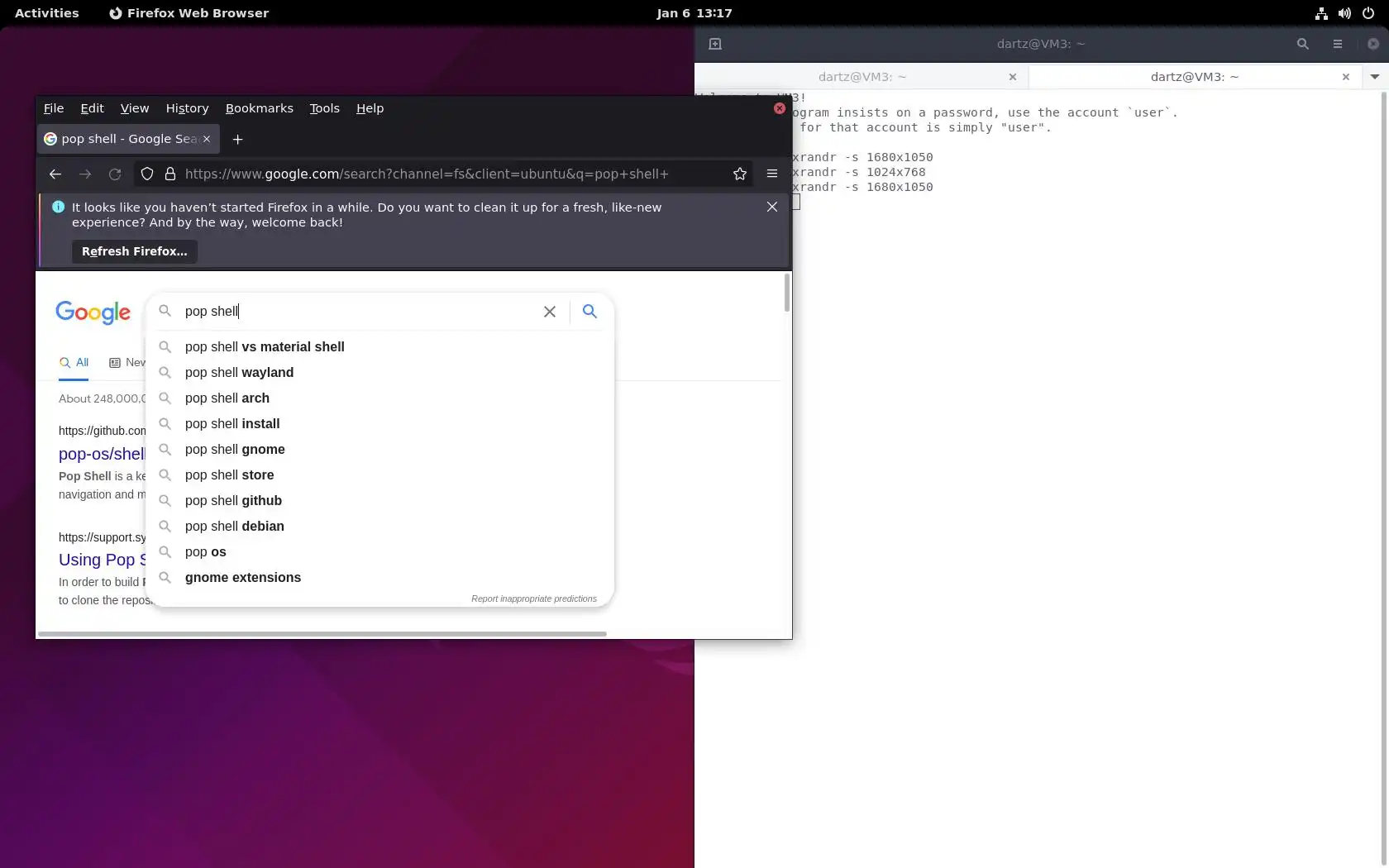Open the terminal hamburger menu
The image size is (1389, 868).
(x=1338, y=44)
